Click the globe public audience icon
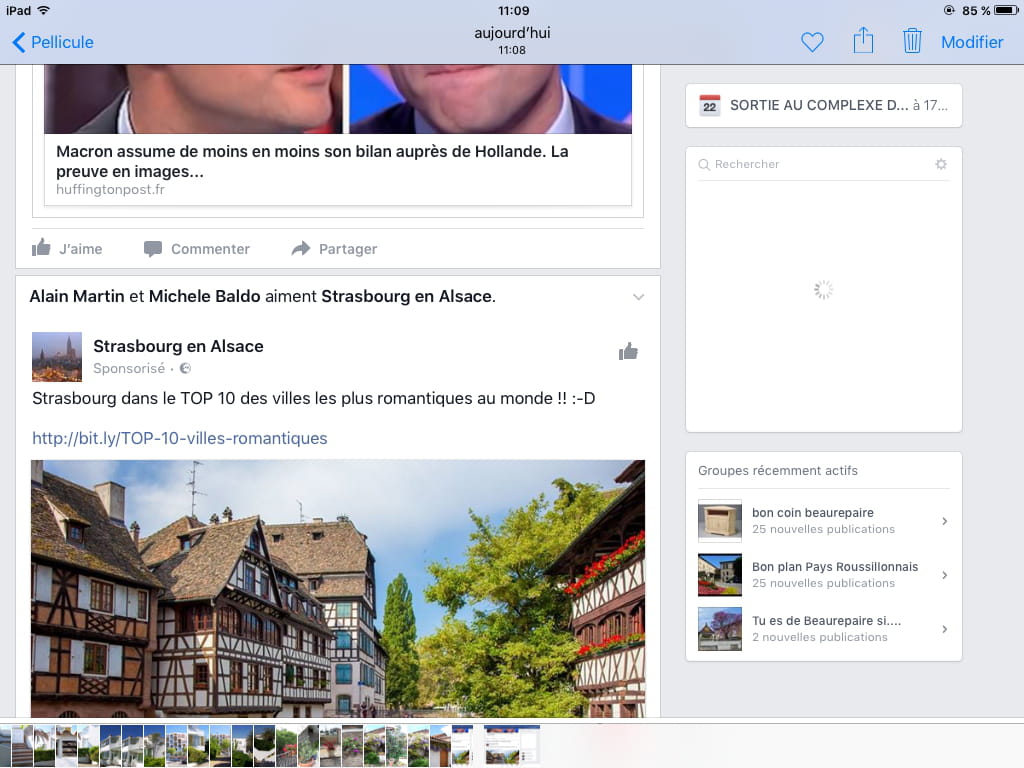 pyautogui.click(x=185, y=368)
